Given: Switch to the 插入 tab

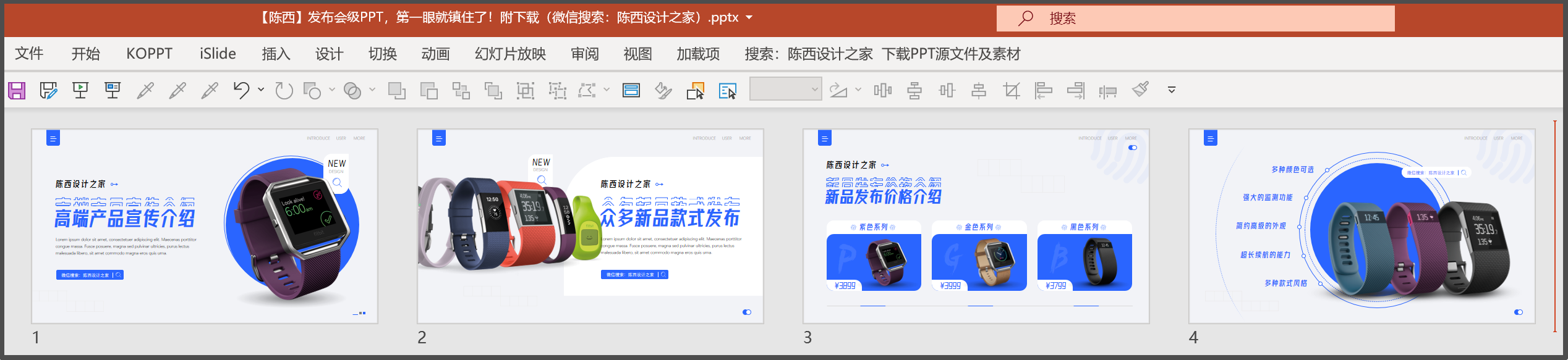Looking at the screenshot, I should [x=276, y=54].
